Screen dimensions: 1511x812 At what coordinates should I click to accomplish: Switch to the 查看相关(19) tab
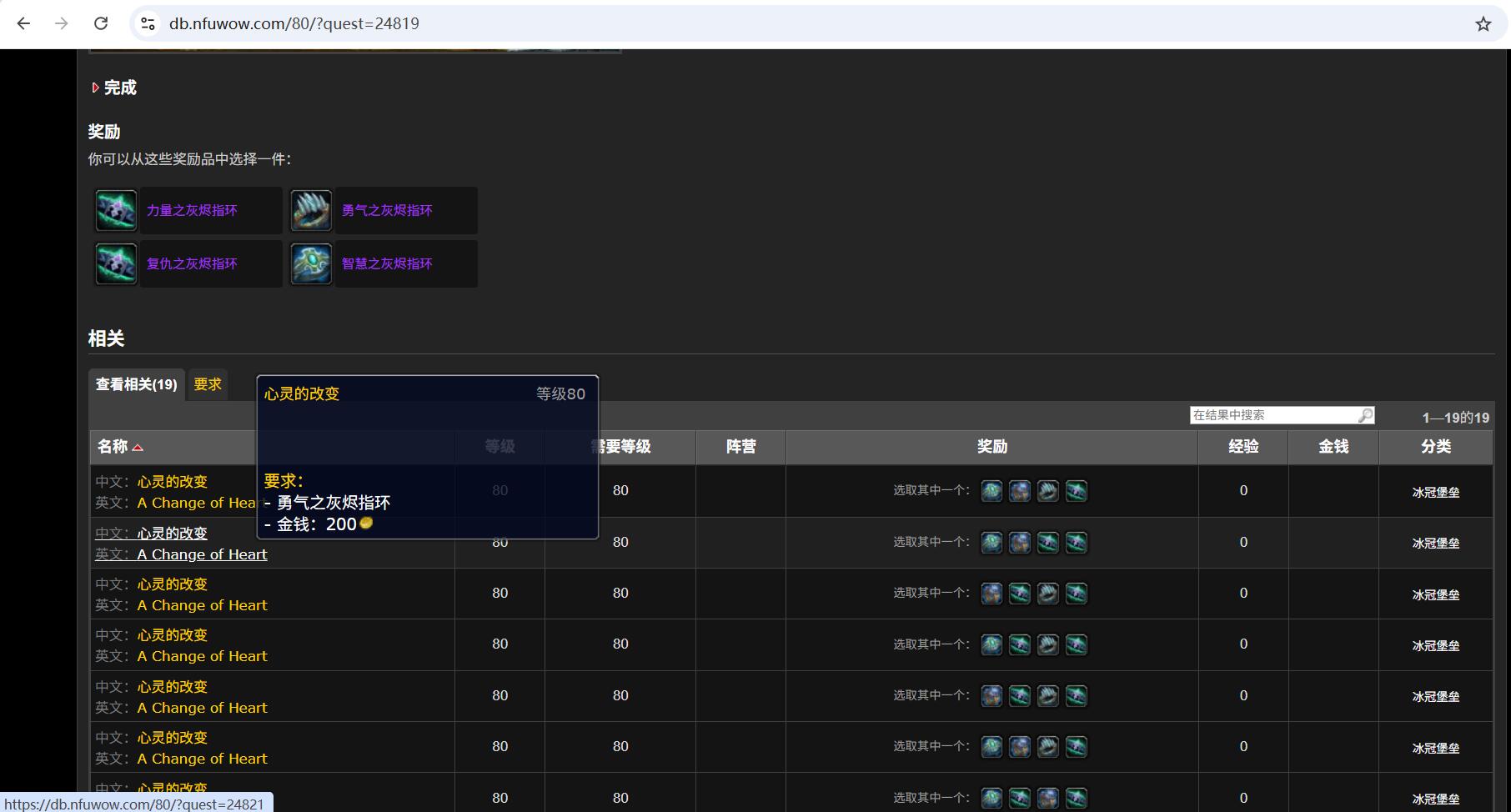tap(137, 384)
